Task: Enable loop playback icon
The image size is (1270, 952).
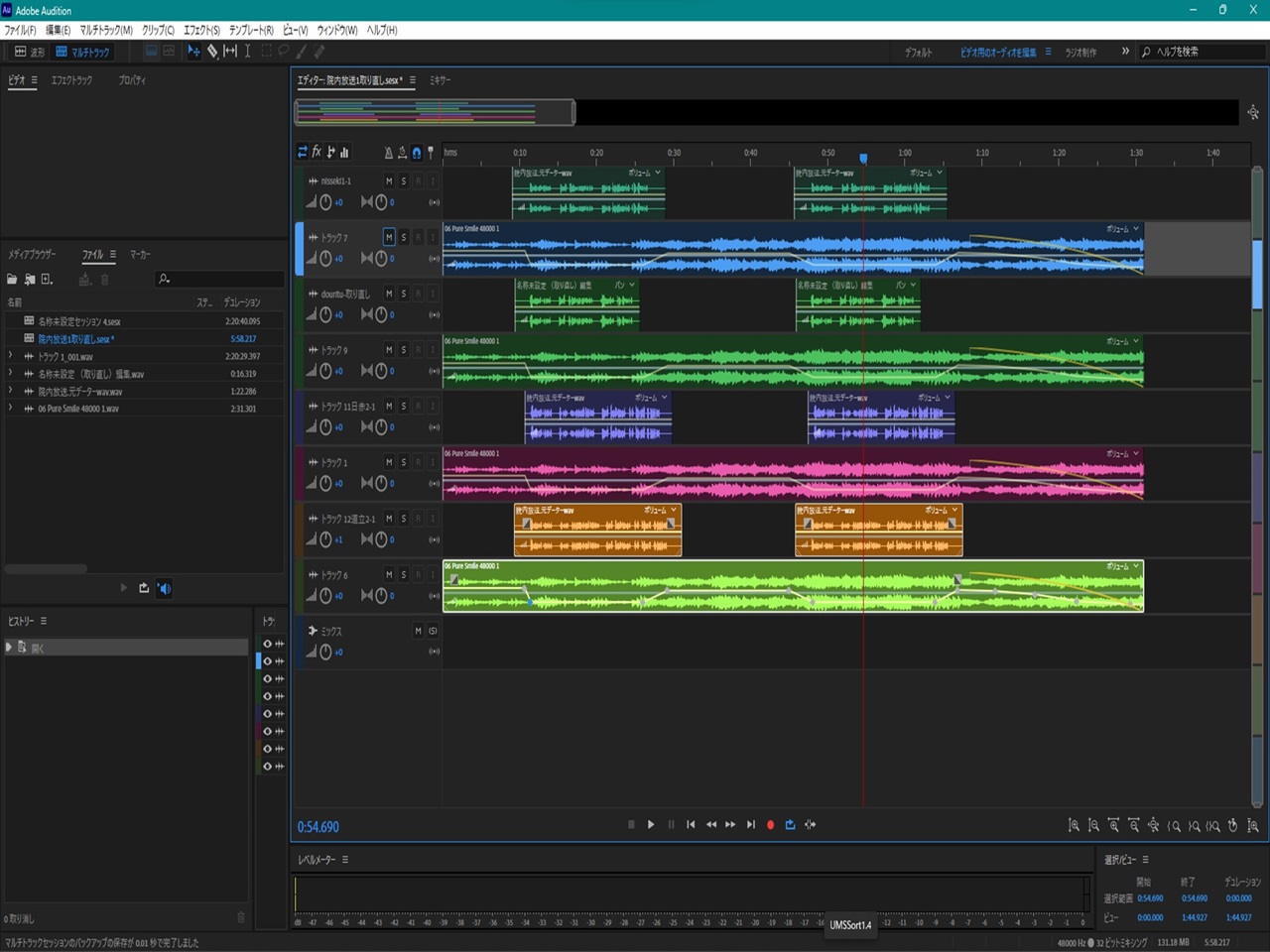Action: pyautogui.click(x=790, y=825)
